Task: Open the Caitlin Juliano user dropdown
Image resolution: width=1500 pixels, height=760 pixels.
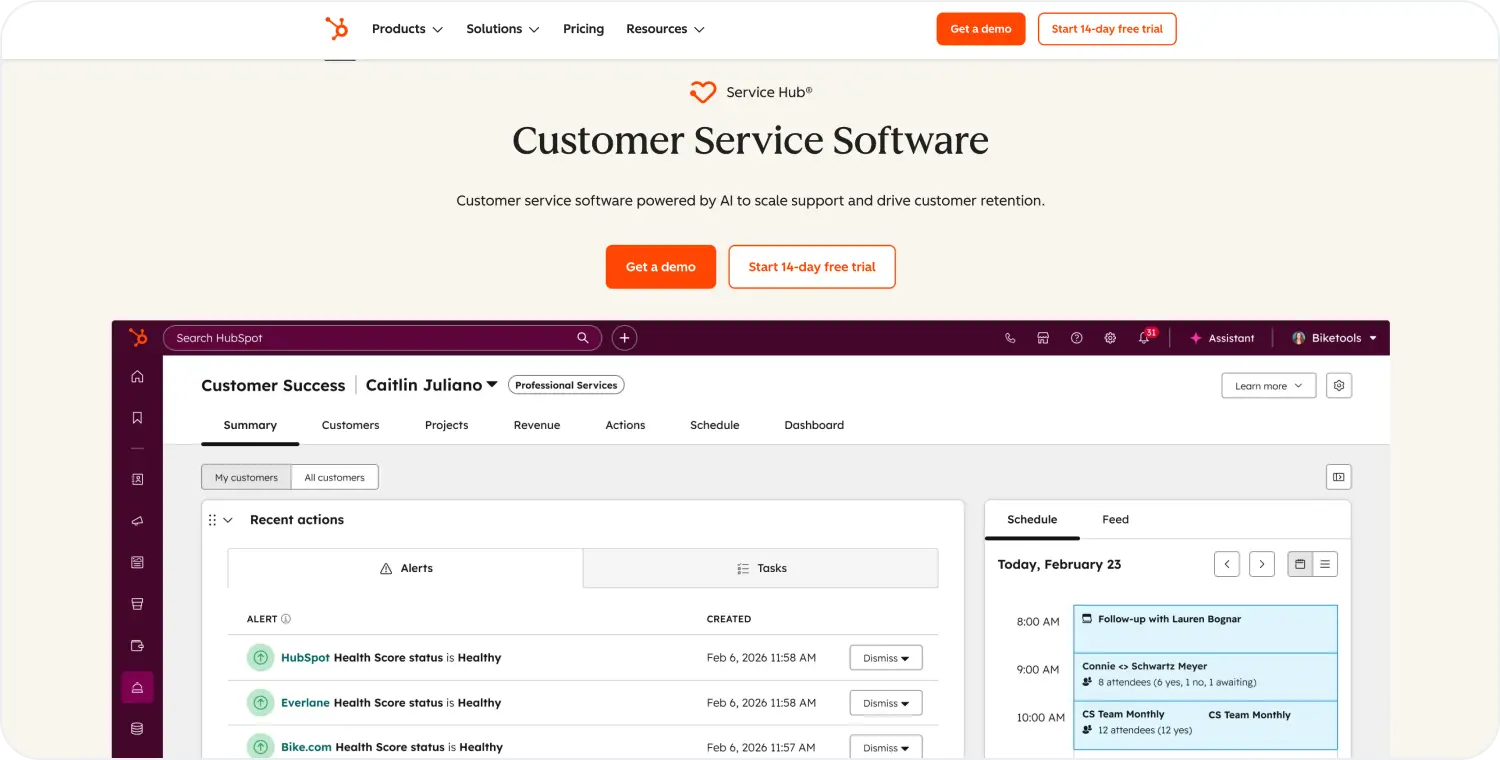Action: point(431,385)
